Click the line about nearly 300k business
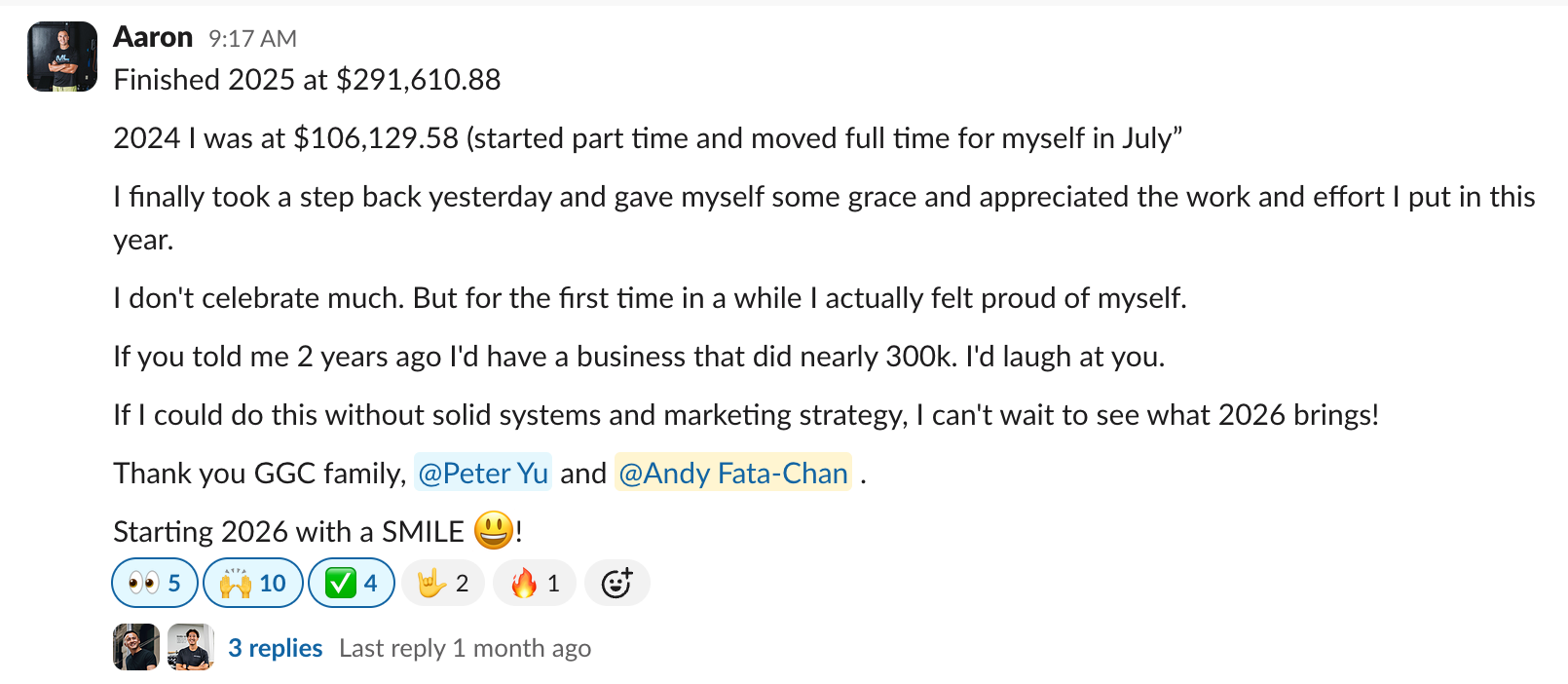 pyautogui.click(x=638, y=357)
